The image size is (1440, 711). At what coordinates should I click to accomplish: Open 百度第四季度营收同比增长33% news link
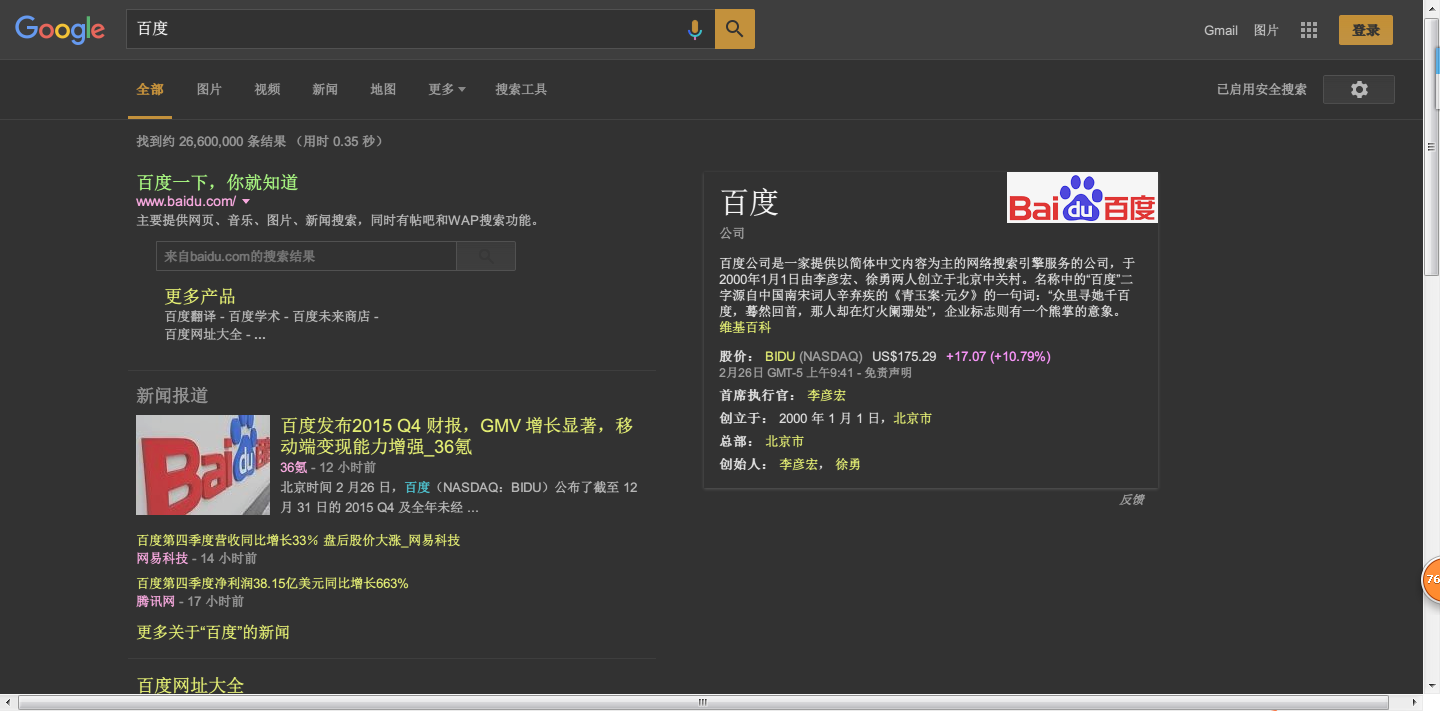[x=298, y=540]
